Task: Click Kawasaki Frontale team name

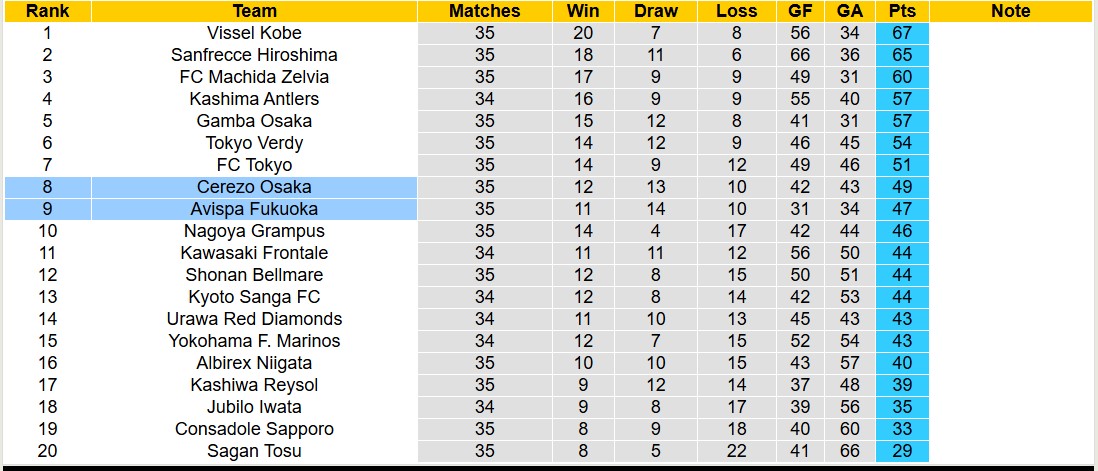Action: [254, 253]
